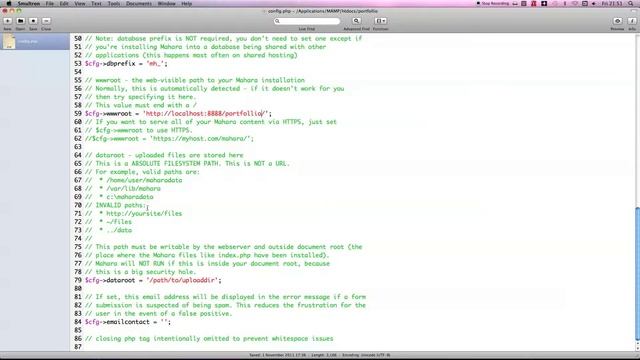Viewport: 640px width, 360px height.
Task: Click Stop Recording in the menu bar
Action: coord(493,3)
